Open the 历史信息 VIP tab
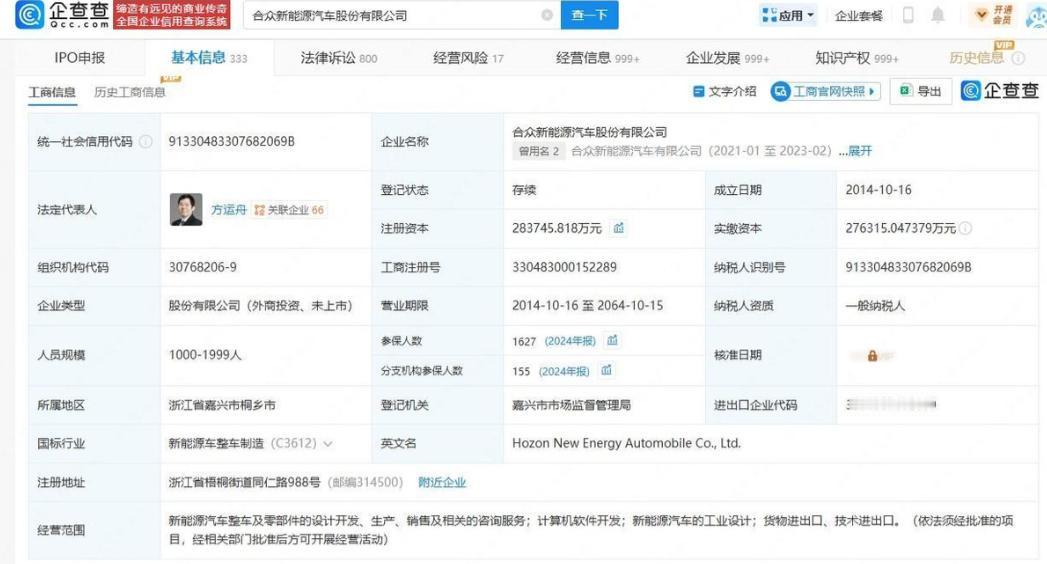 pyautogui.click(x=977, y=58)
